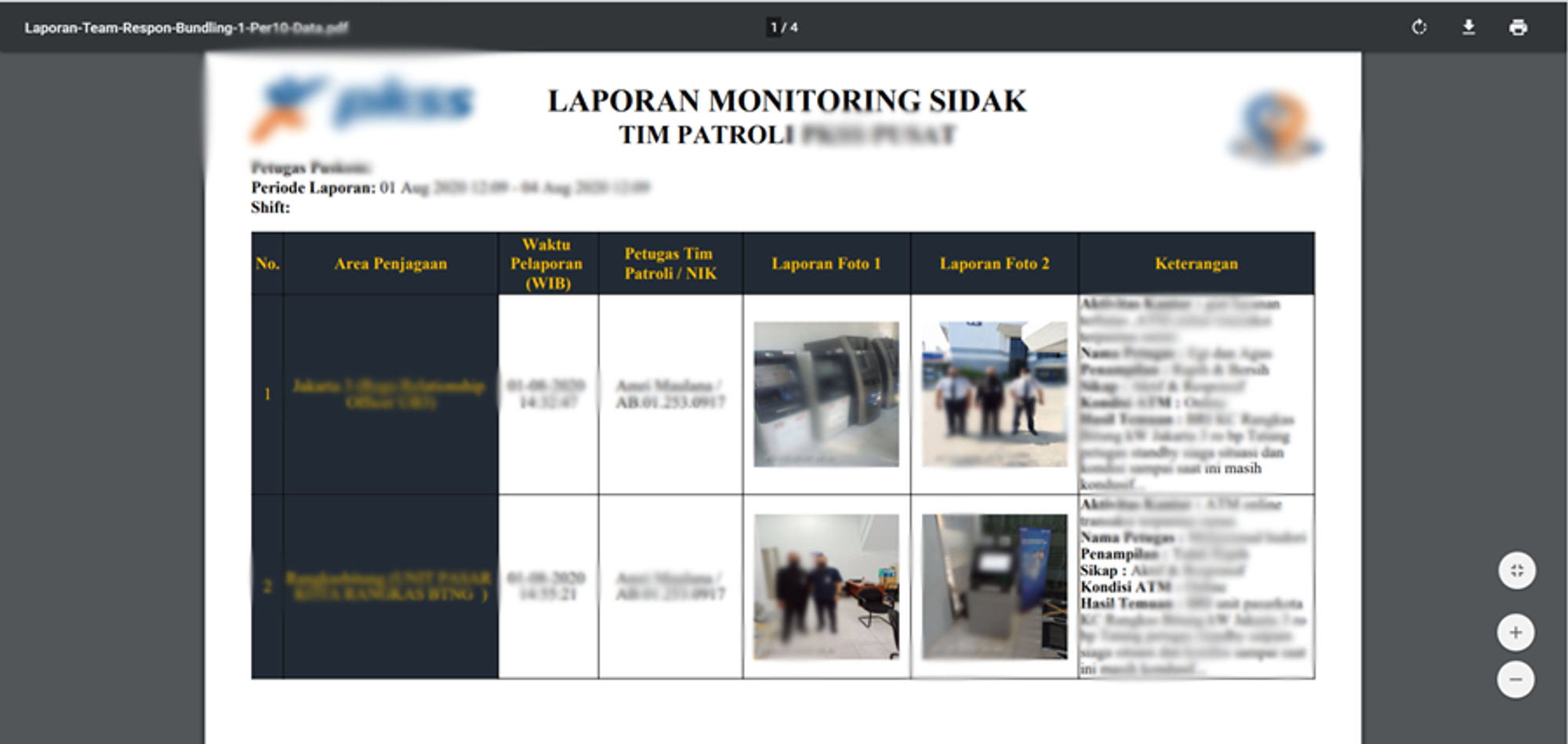The height and width of the screenshot is (744, 1568).
Task: Click the Area Penjagaan cell in row 1
Action: (x=390, y=394)
